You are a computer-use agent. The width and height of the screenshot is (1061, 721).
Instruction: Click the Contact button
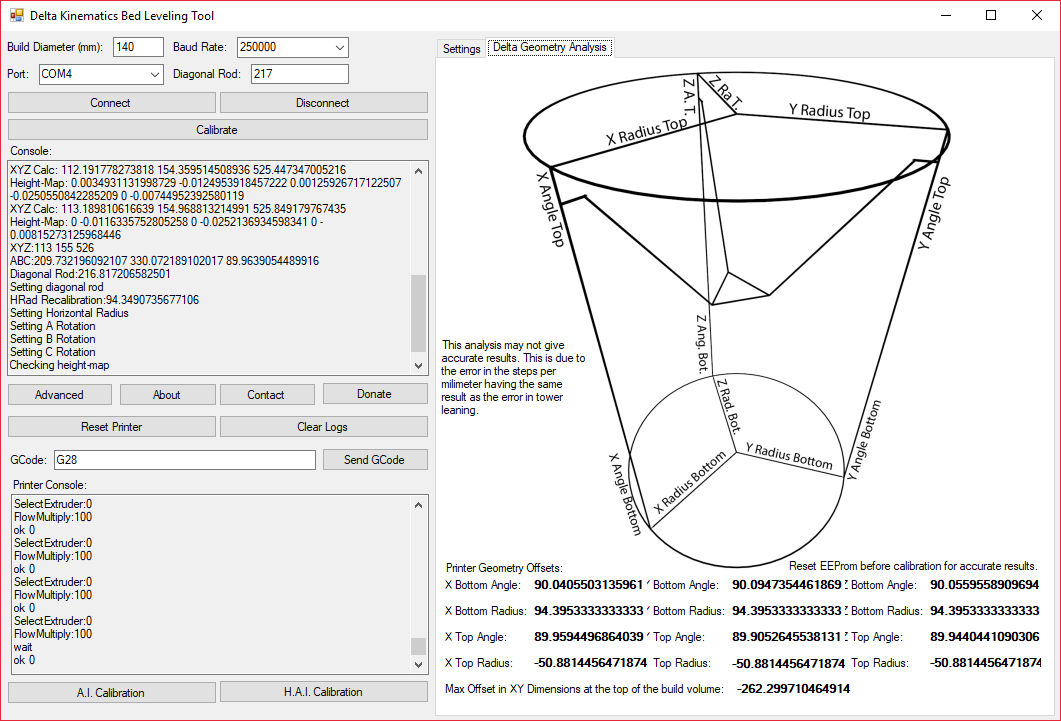click(x=267, y=394)
